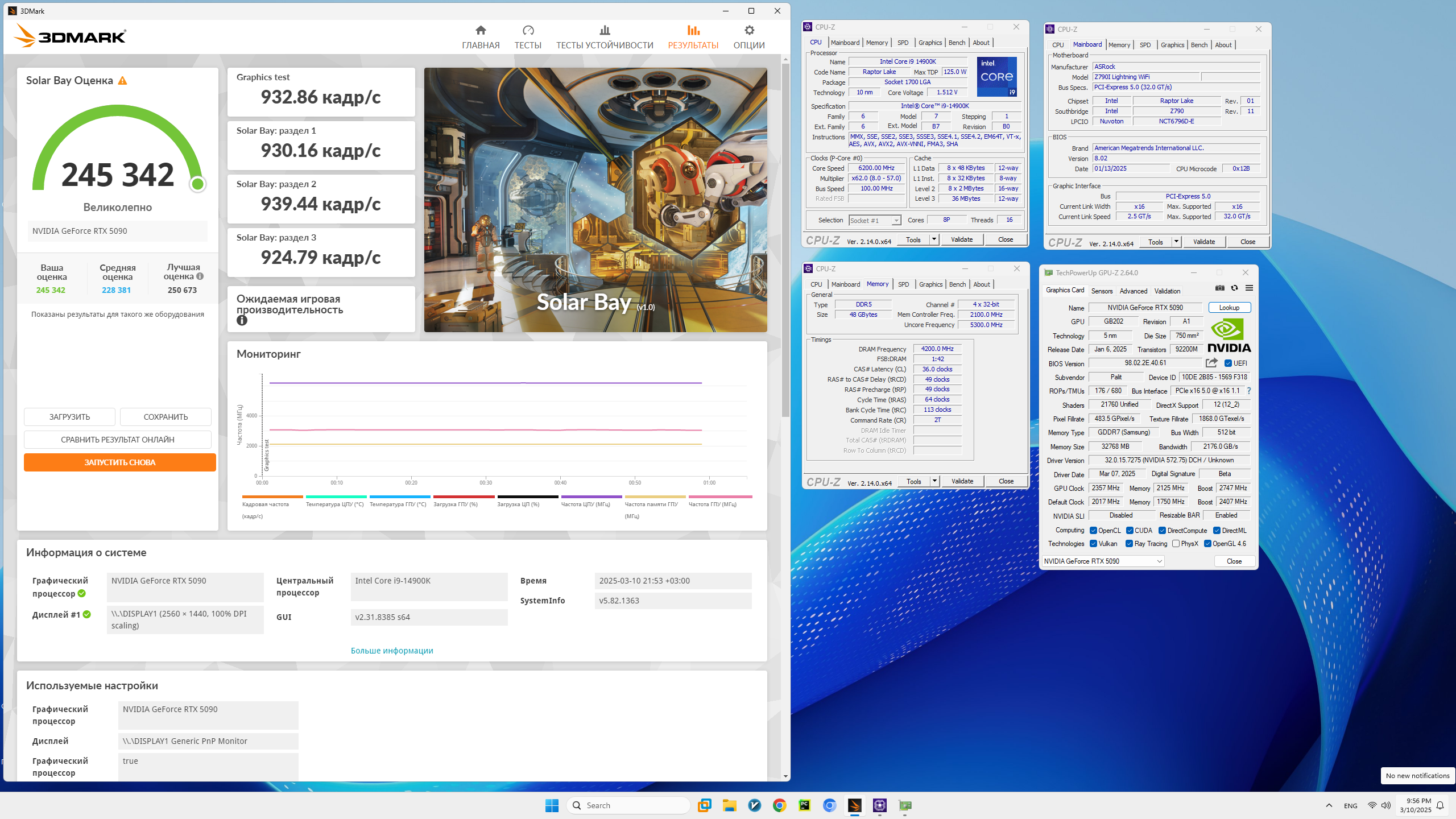
Task: Click the Bus Interface question mark in GPU-Z
Action: 1249,391
